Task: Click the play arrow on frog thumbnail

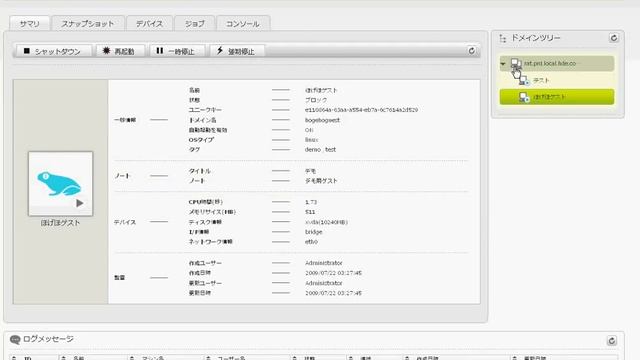Action: 80,203
